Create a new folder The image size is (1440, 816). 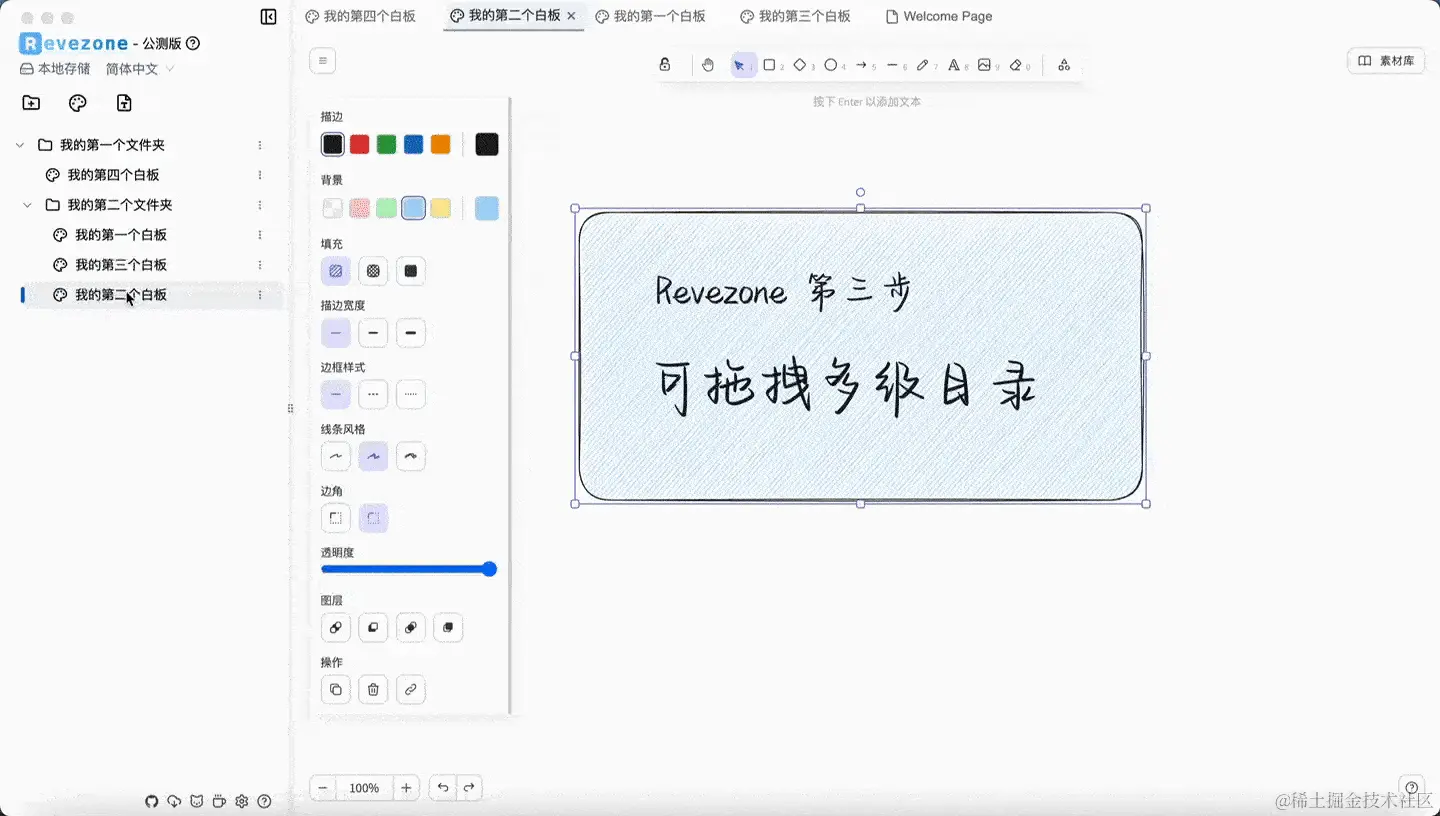[x=31, y=103]
